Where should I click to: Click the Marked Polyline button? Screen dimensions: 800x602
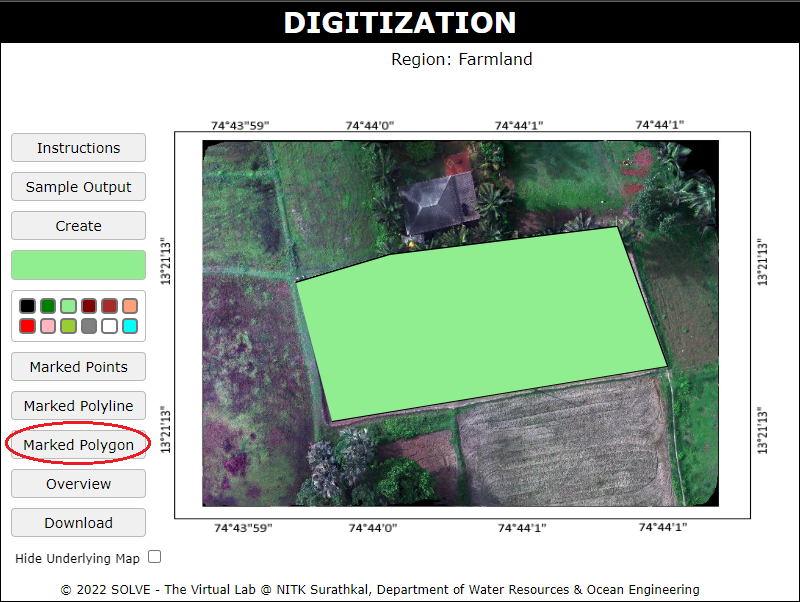pos(78,406)
